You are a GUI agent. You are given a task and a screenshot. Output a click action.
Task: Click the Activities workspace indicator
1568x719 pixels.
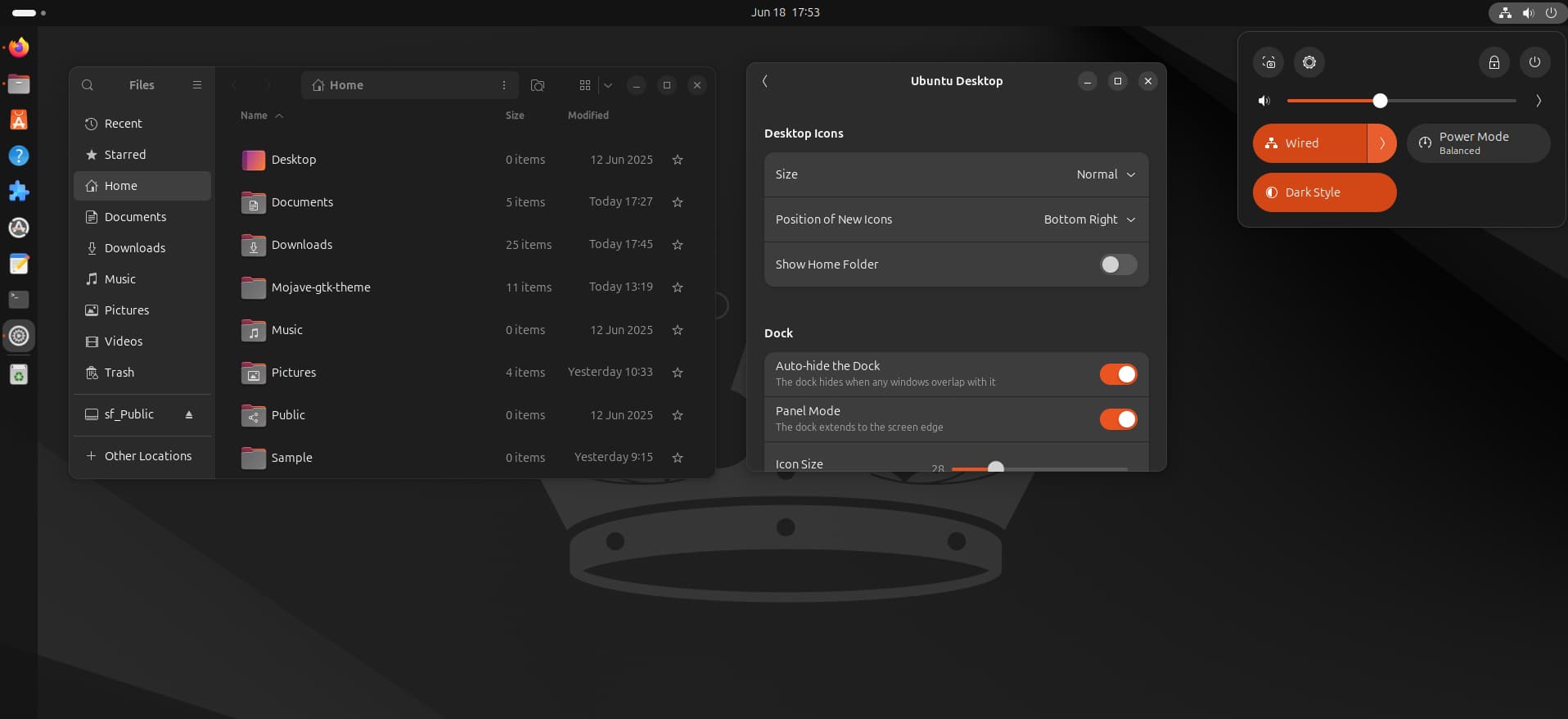pyautogui.click(x=29, y=13)
